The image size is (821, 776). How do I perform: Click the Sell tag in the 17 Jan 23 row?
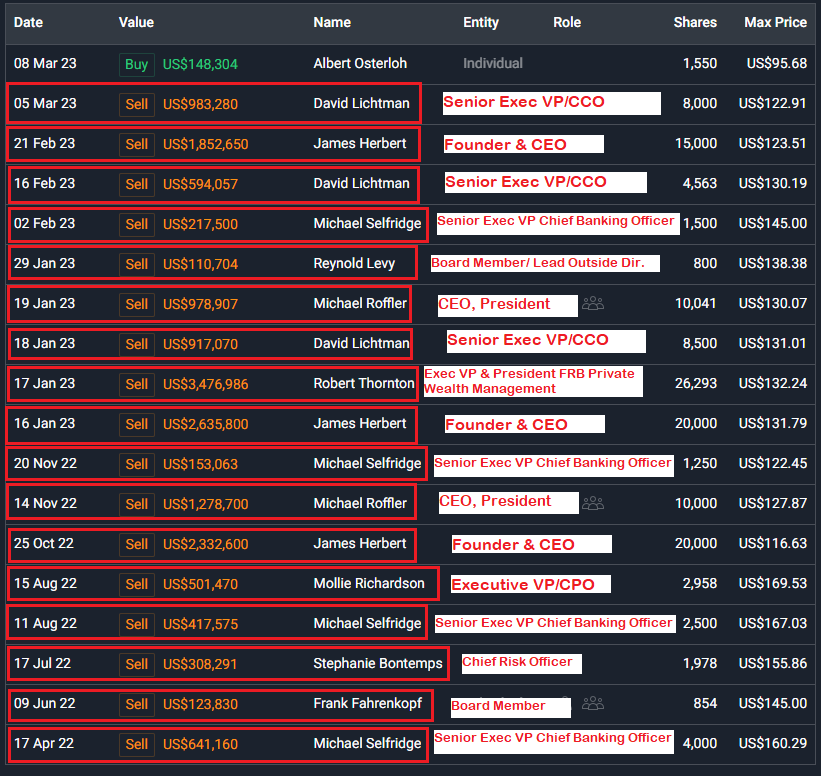[x=137, y=384]
